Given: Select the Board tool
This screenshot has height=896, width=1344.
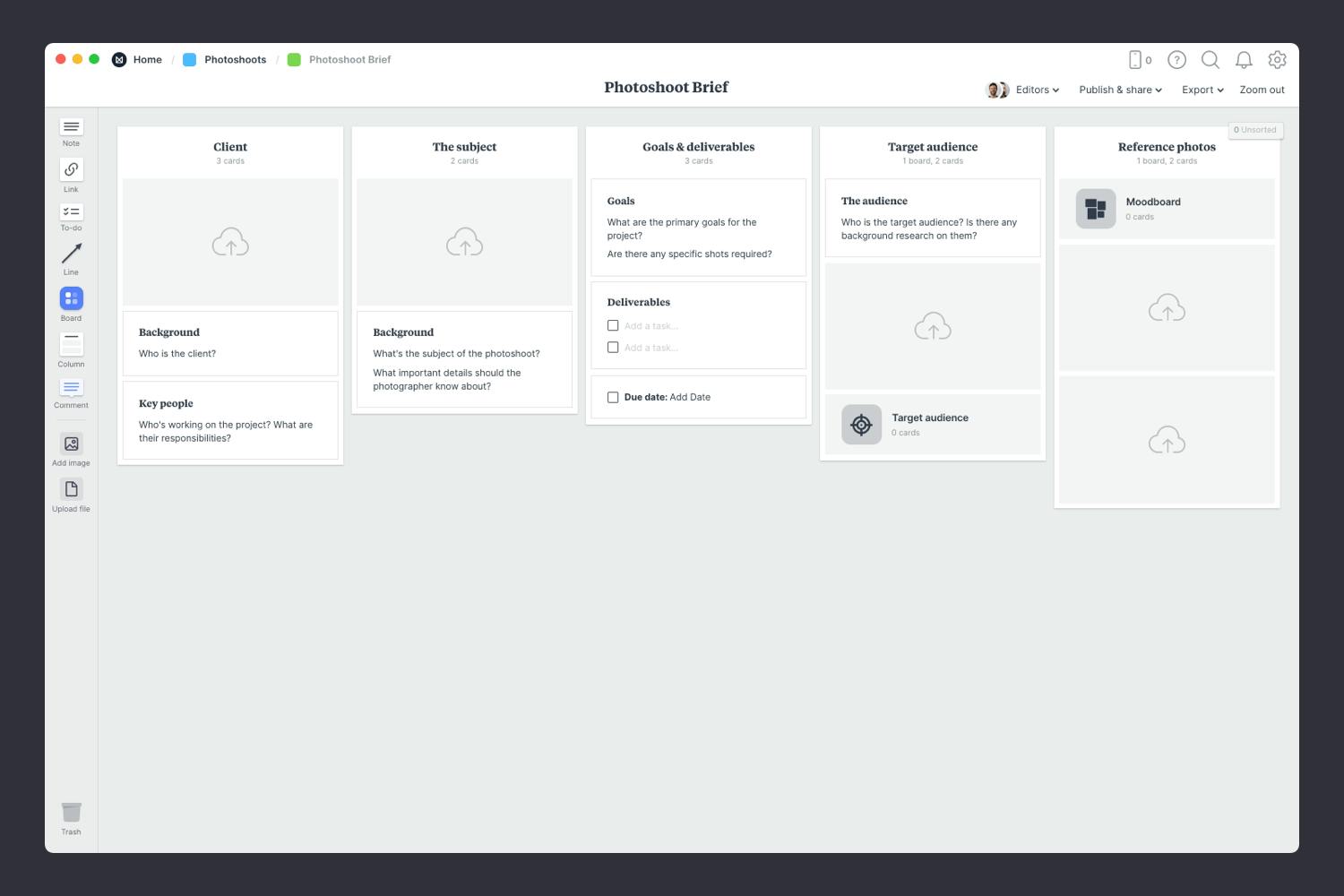Looking at the screenshot, I should pyautogui.click(x=71, y=298).
